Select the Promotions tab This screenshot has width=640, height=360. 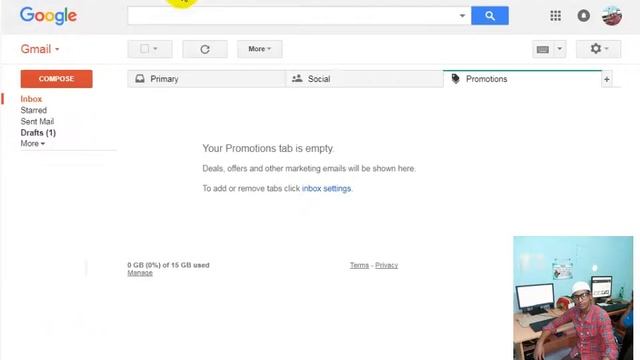point(522,79)
